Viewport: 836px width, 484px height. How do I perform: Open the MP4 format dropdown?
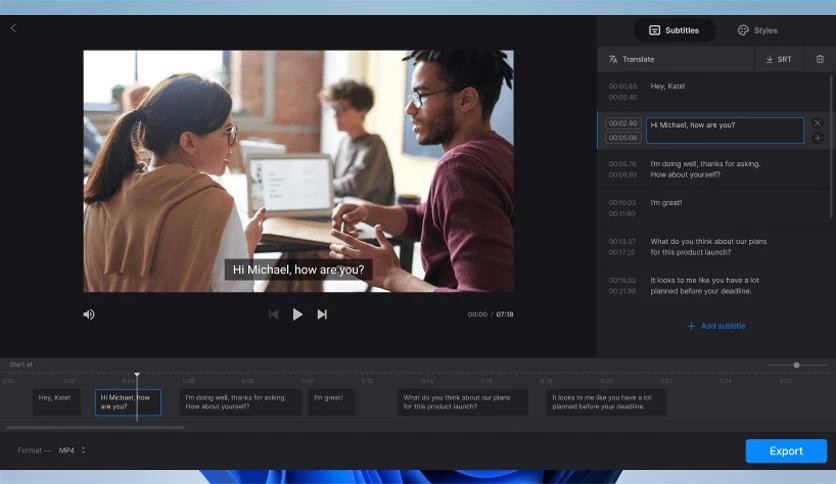(x=72, y=450)
